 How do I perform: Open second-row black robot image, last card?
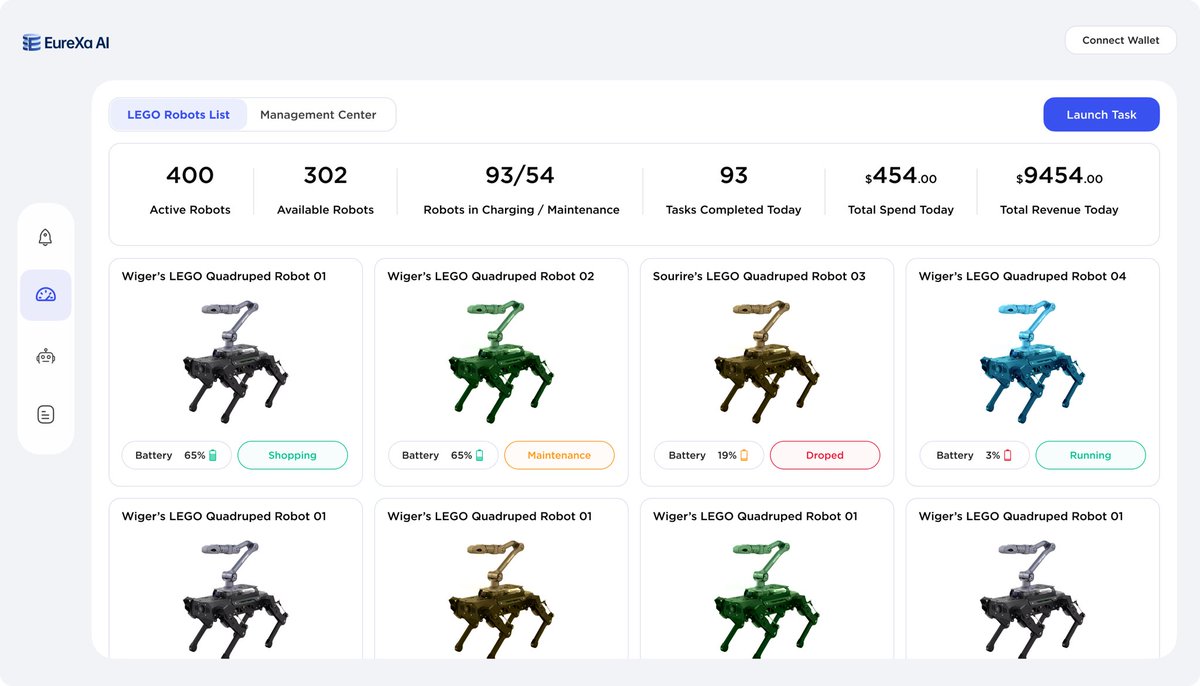(1032, 598)
